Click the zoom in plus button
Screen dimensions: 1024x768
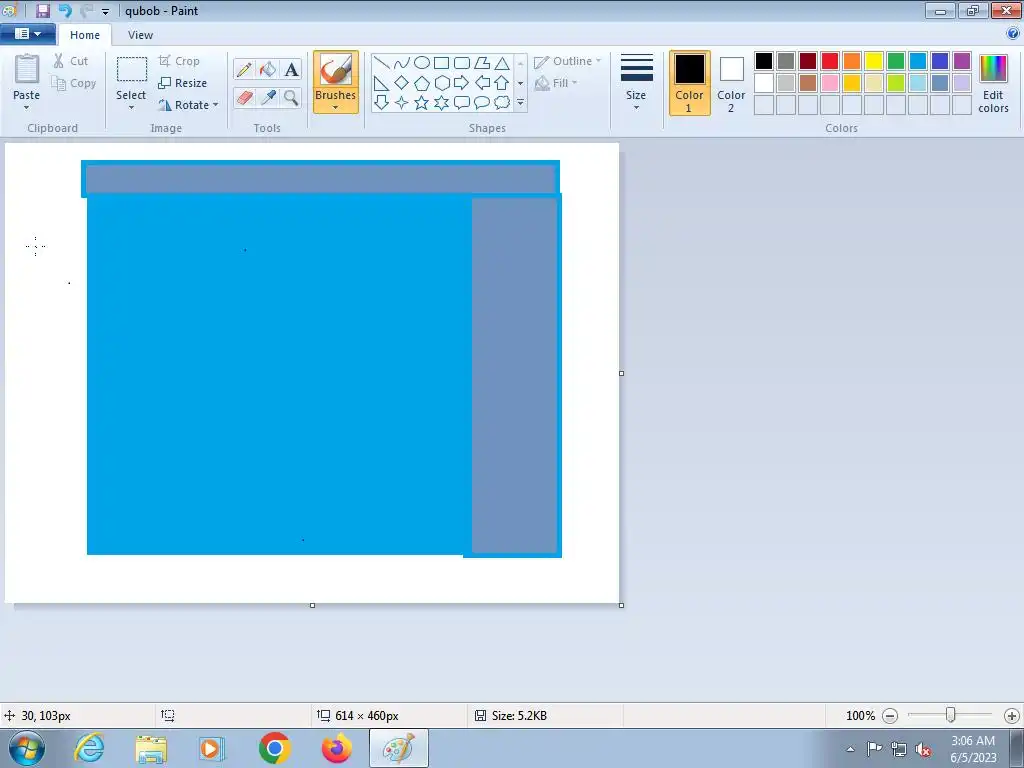coord(1012,716)
